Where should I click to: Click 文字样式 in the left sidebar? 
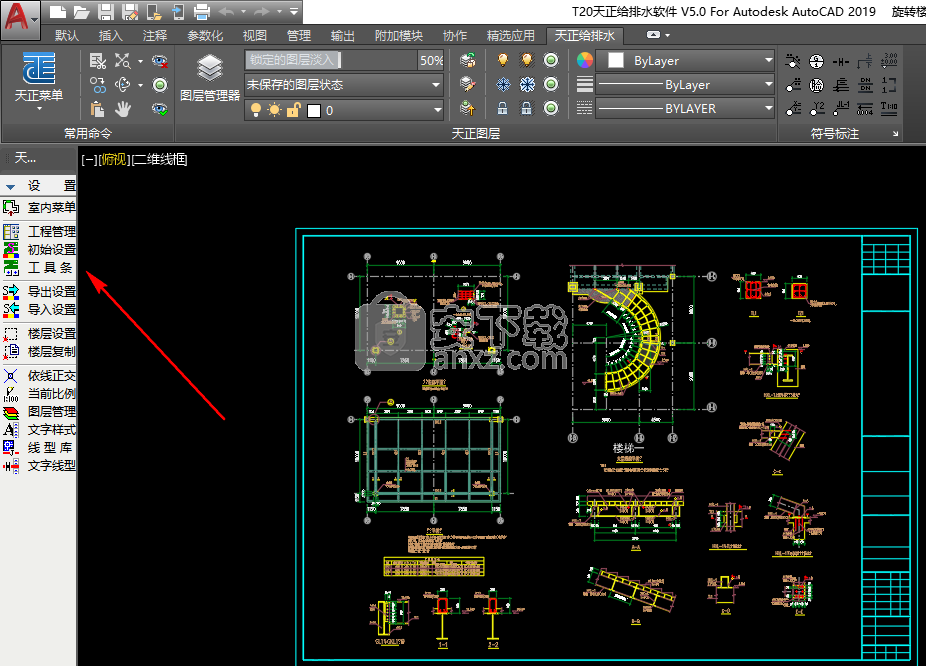[50, 429]
